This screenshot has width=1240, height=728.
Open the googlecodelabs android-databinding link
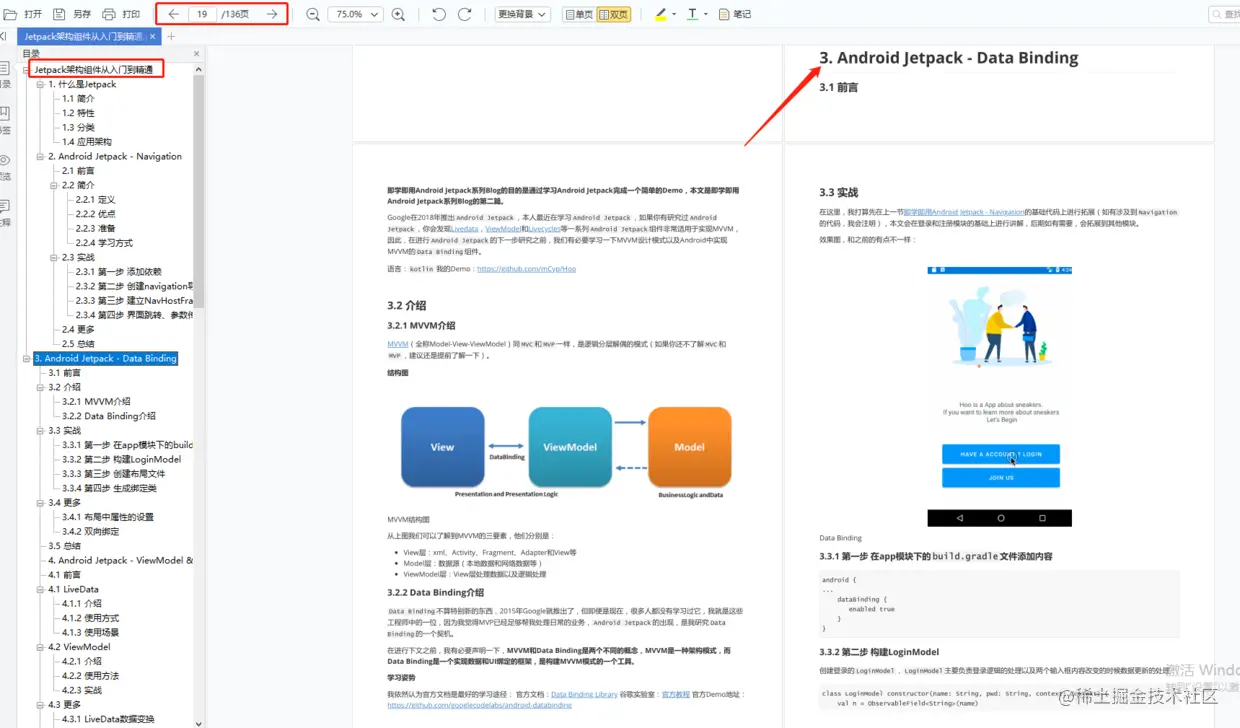coord(480,705)
